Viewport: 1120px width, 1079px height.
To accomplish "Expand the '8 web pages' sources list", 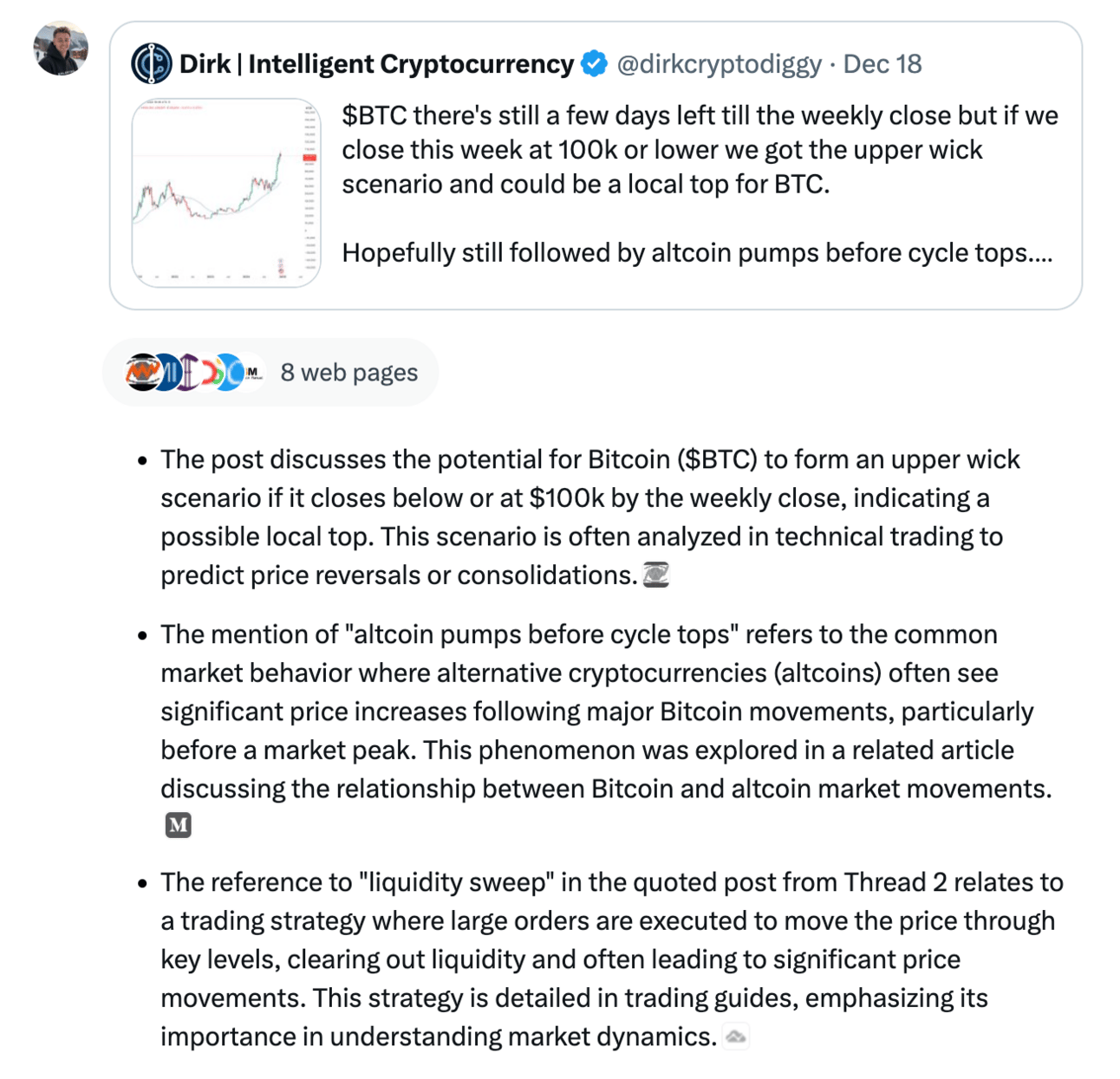I will click(270, 373).
